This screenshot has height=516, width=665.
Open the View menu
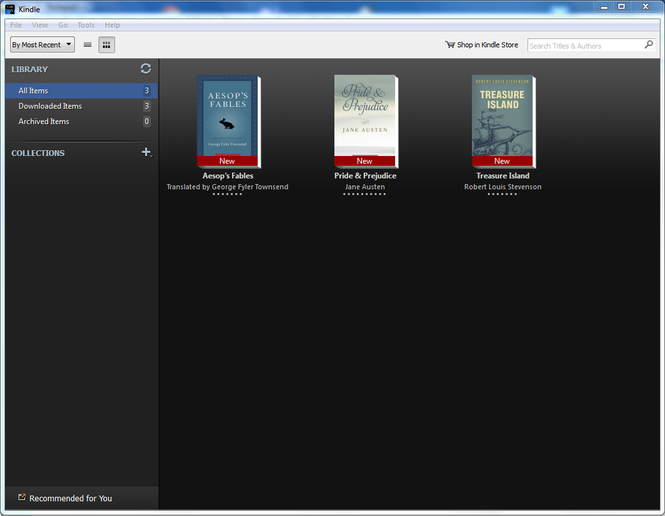[x=40, y=25]
